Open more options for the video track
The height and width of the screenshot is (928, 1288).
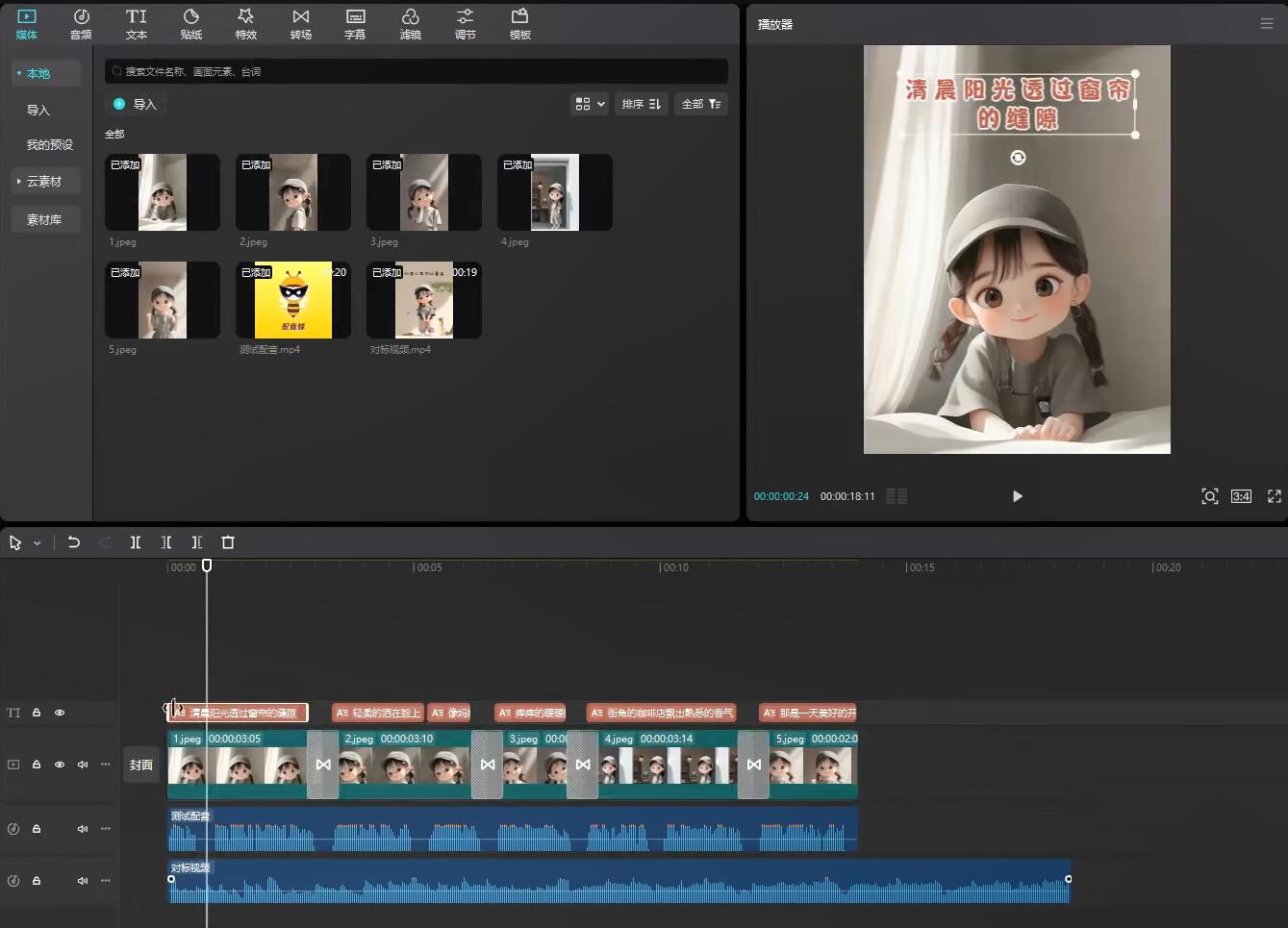106,765
